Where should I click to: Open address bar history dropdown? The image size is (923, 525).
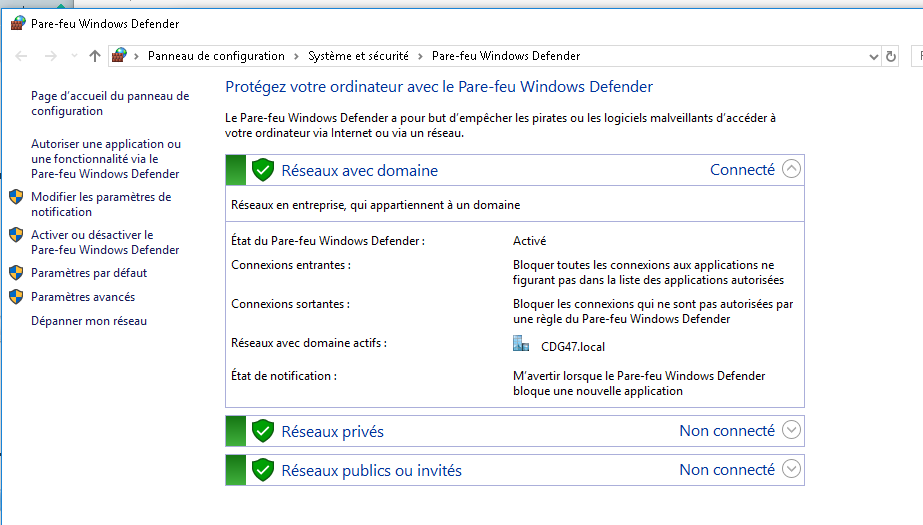[x=874, y=57]
